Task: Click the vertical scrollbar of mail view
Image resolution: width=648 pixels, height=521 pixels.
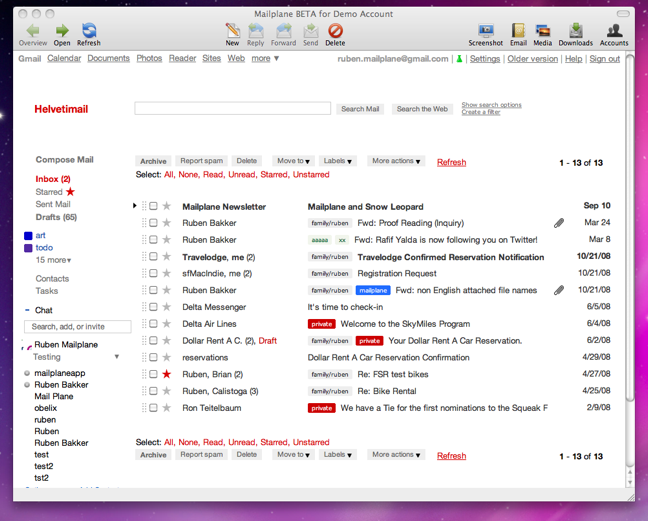Action: (629, 227)
